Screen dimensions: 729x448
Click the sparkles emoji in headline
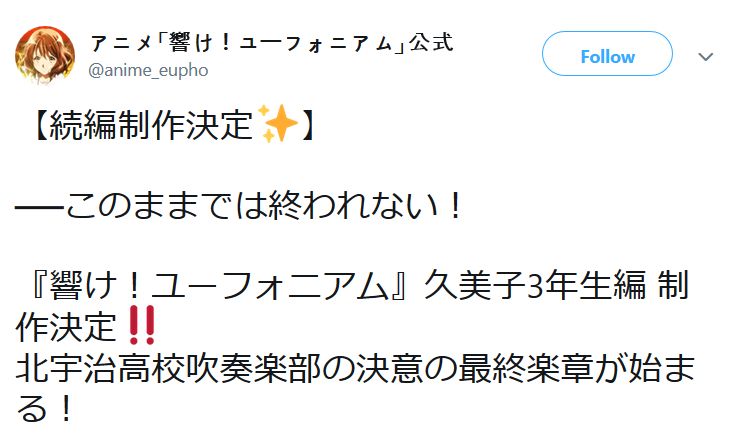point(278,124)
